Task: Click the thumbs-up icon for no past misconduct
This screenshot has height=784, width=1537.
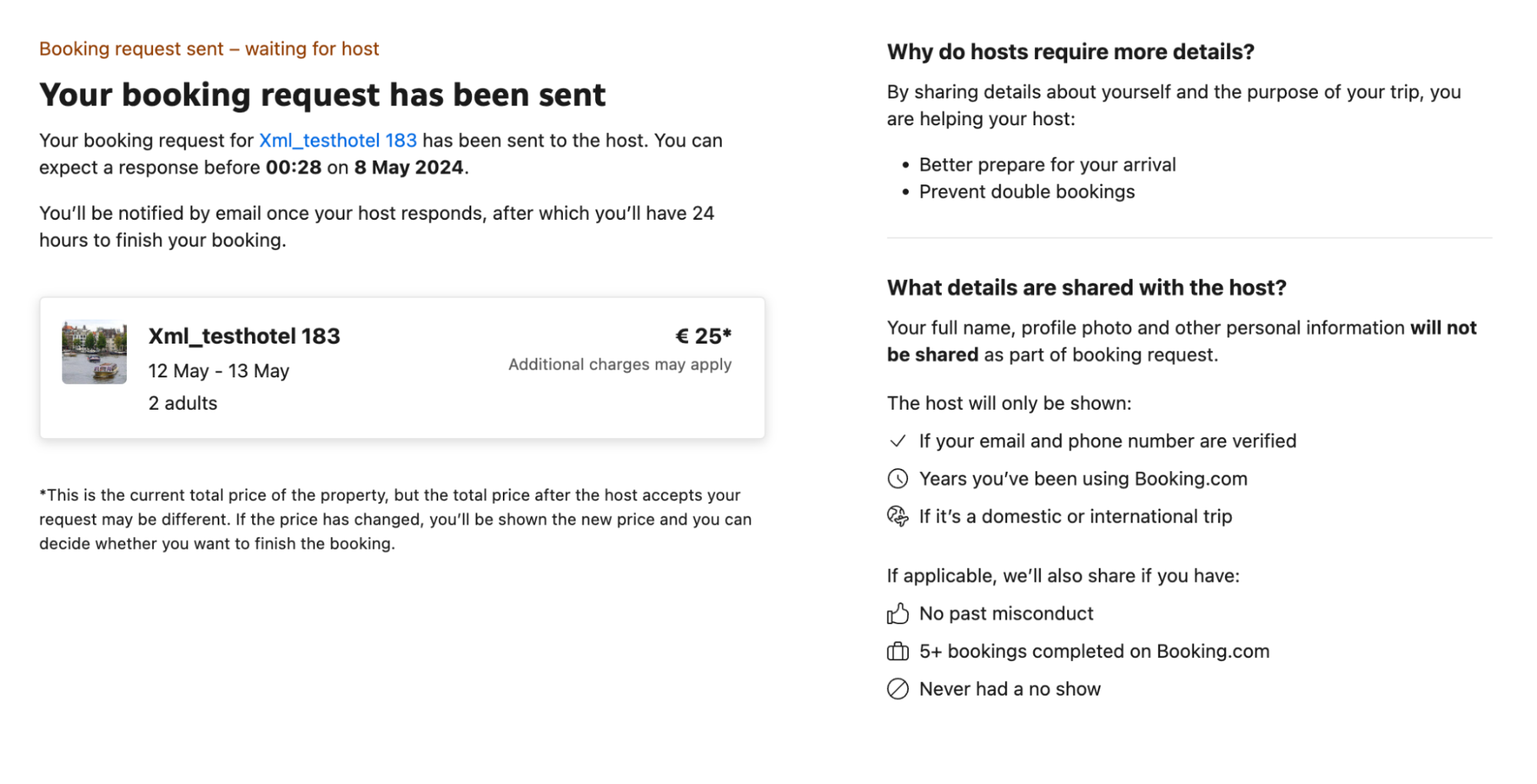Action: coord(897,613)
